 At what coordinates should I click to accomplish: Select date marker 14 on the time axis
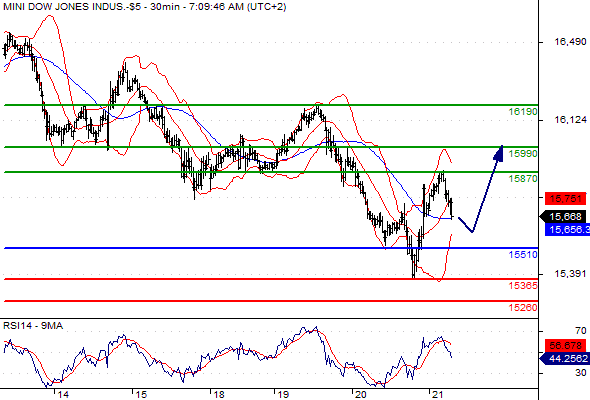click(x=63, y=394)
